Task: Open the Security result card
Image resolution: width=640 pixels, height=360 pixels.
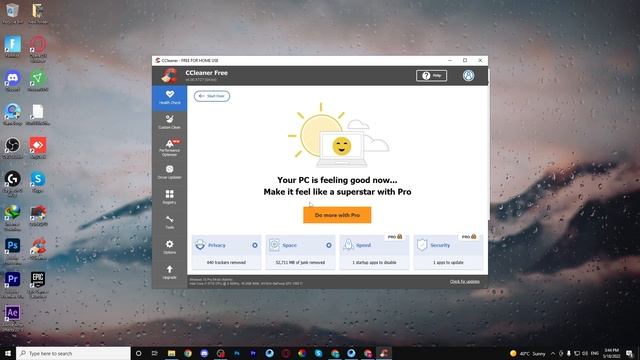Action: (x=448, y=252)
